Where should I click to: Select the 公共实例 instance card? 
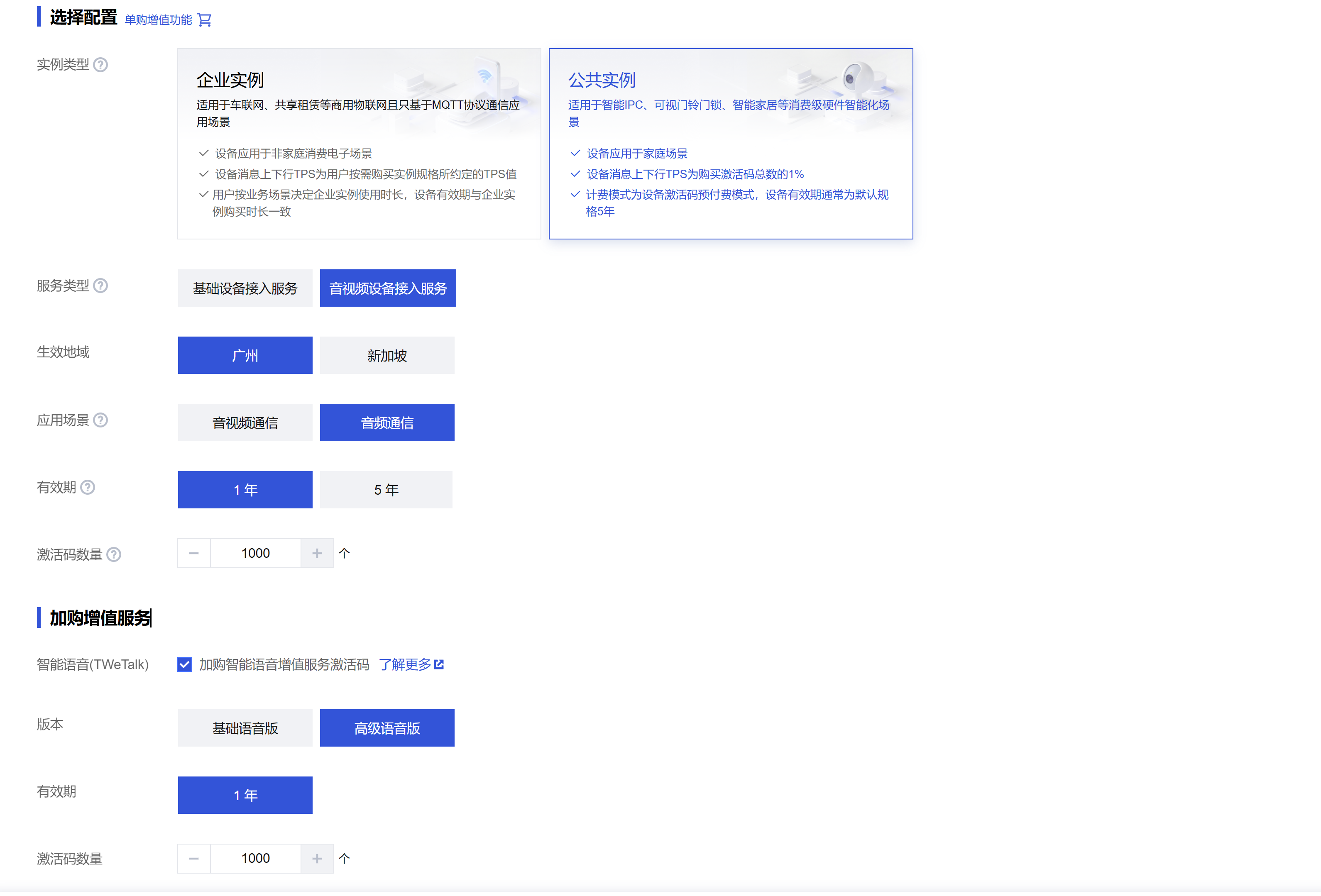click(730, 144)
